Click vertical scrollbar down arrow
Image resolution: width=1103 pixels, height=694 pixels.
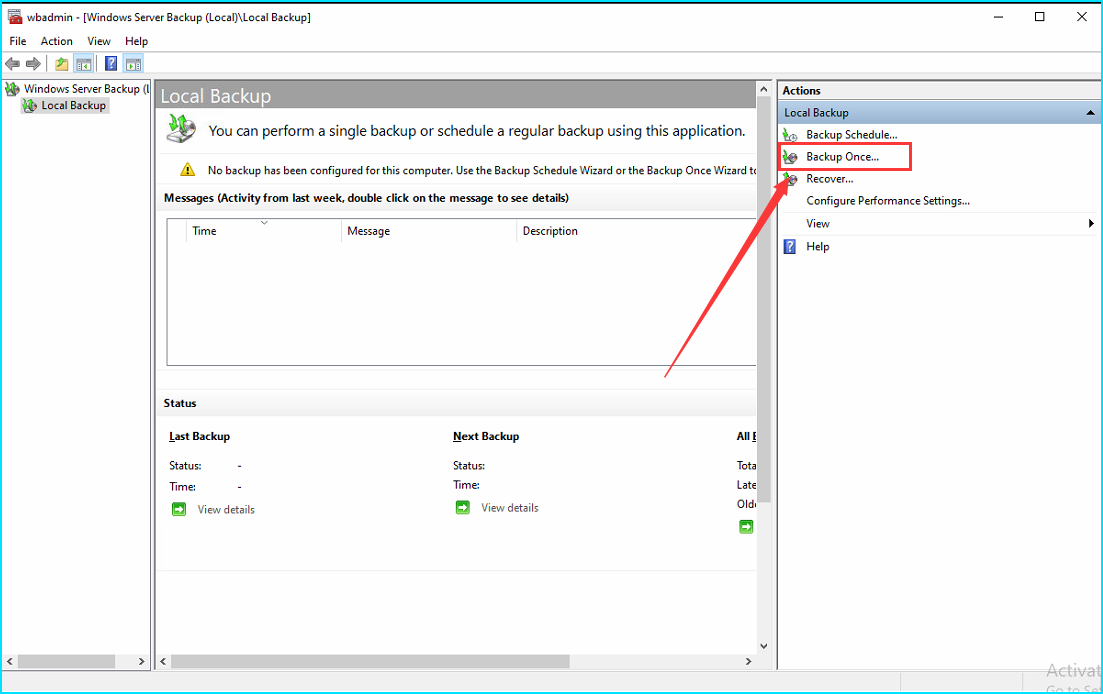764,646
